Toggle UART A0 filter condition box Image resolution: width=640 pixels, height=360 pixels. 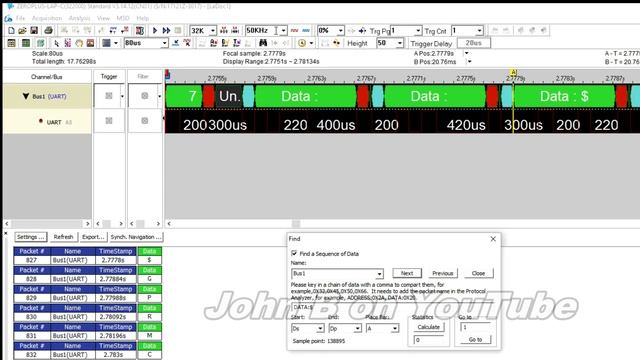(144, 121)
